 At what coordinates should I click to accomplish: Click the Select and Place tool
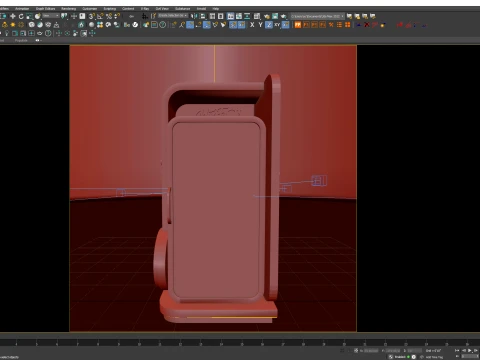pos(38,16)
